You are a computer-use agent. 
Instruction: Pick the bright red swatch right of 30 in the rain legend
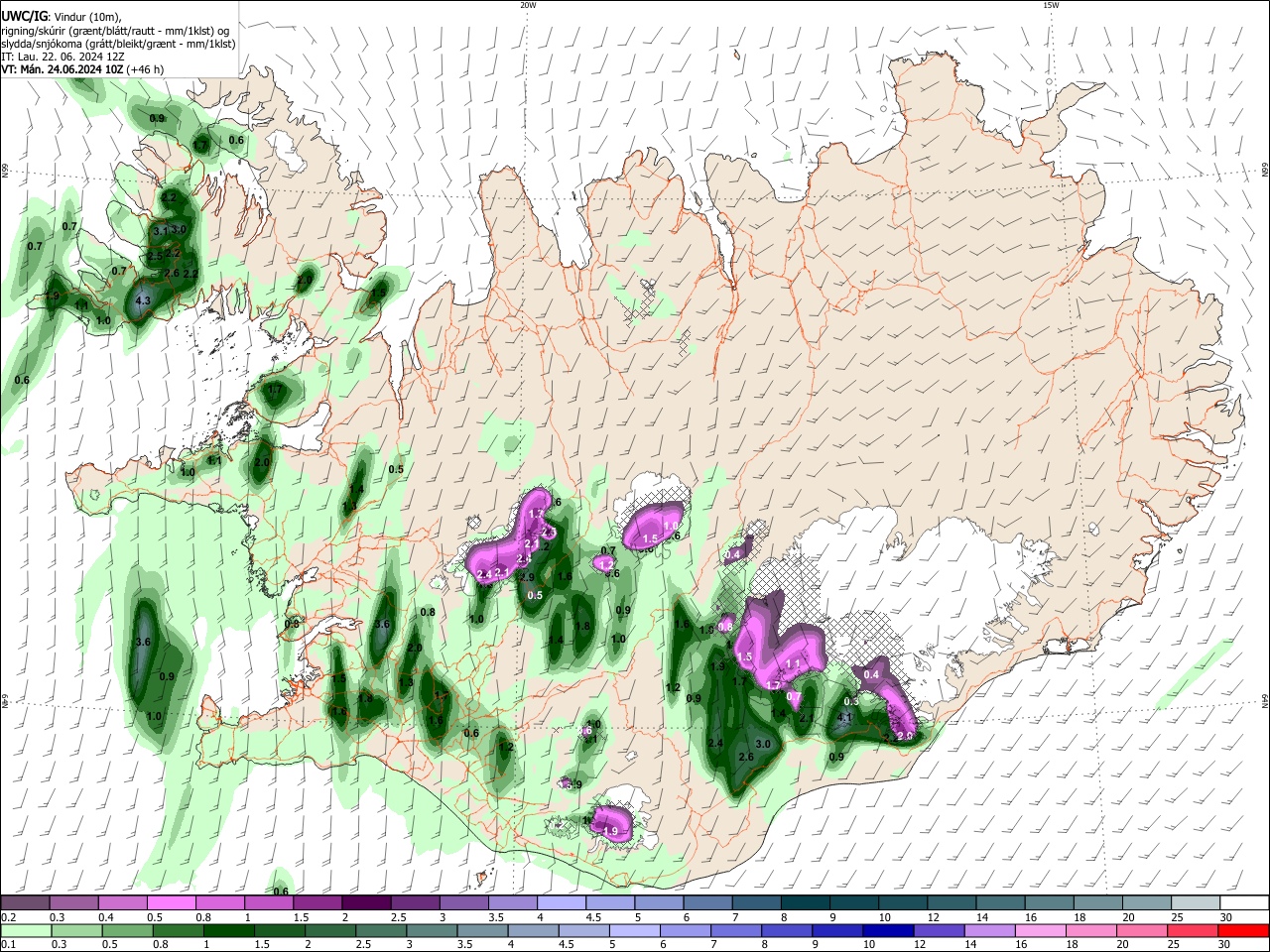click(x=1243, y=930)
